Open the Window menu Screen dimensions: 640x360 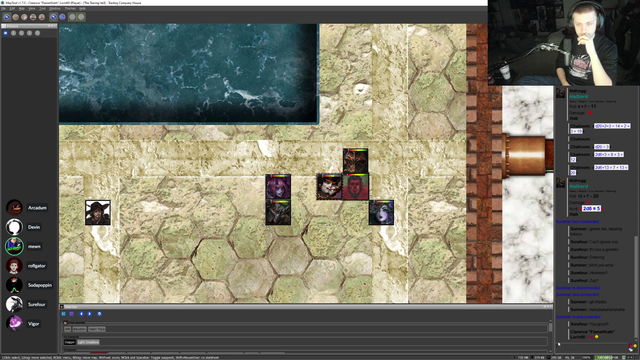pos(55,8)
